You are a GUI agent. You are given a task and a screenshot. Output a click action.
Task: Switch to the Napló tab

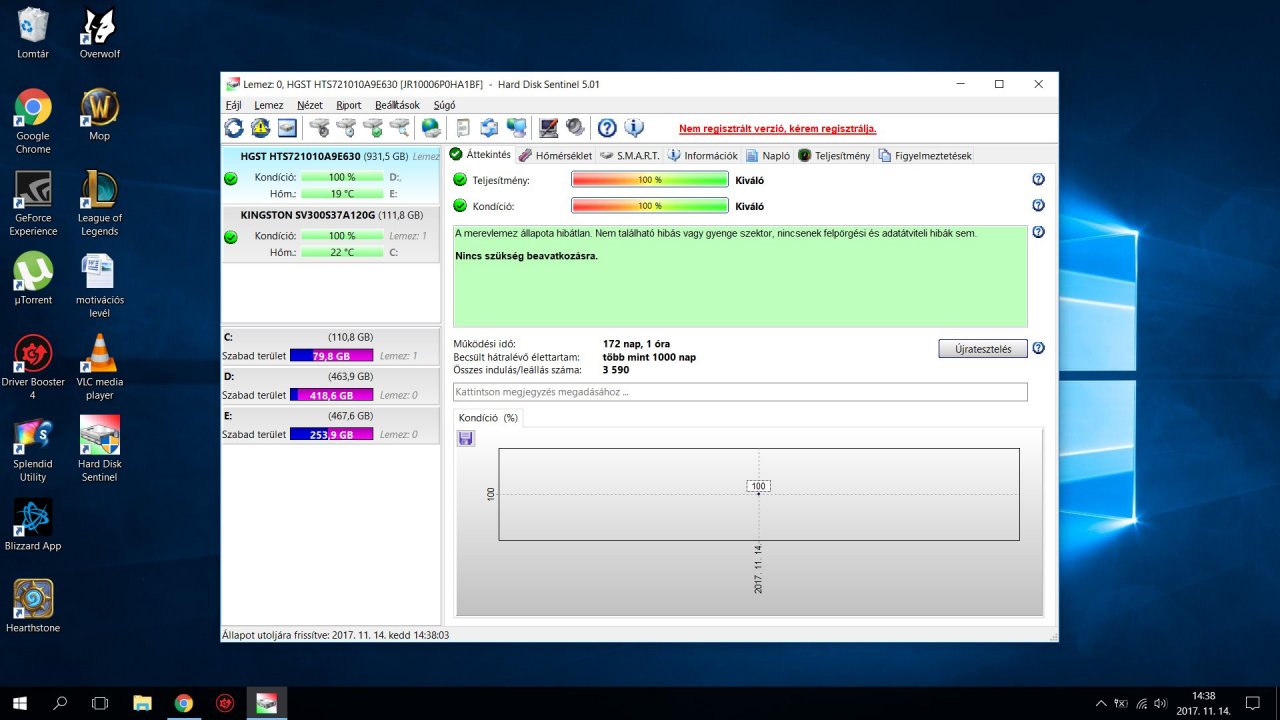coord(768,156)
